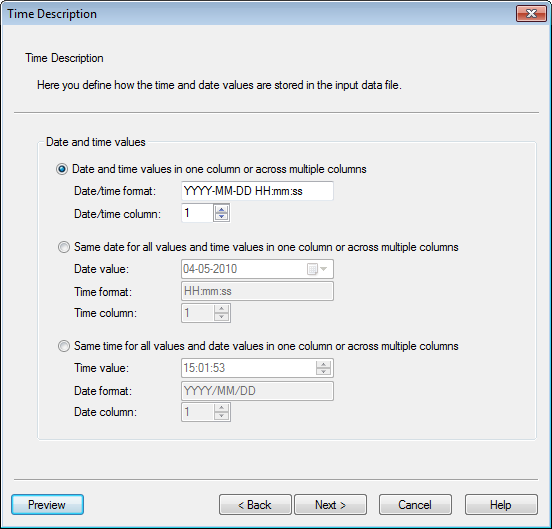Click Date column up arrow
552x529 pixels.
click(x=221, y=408)
